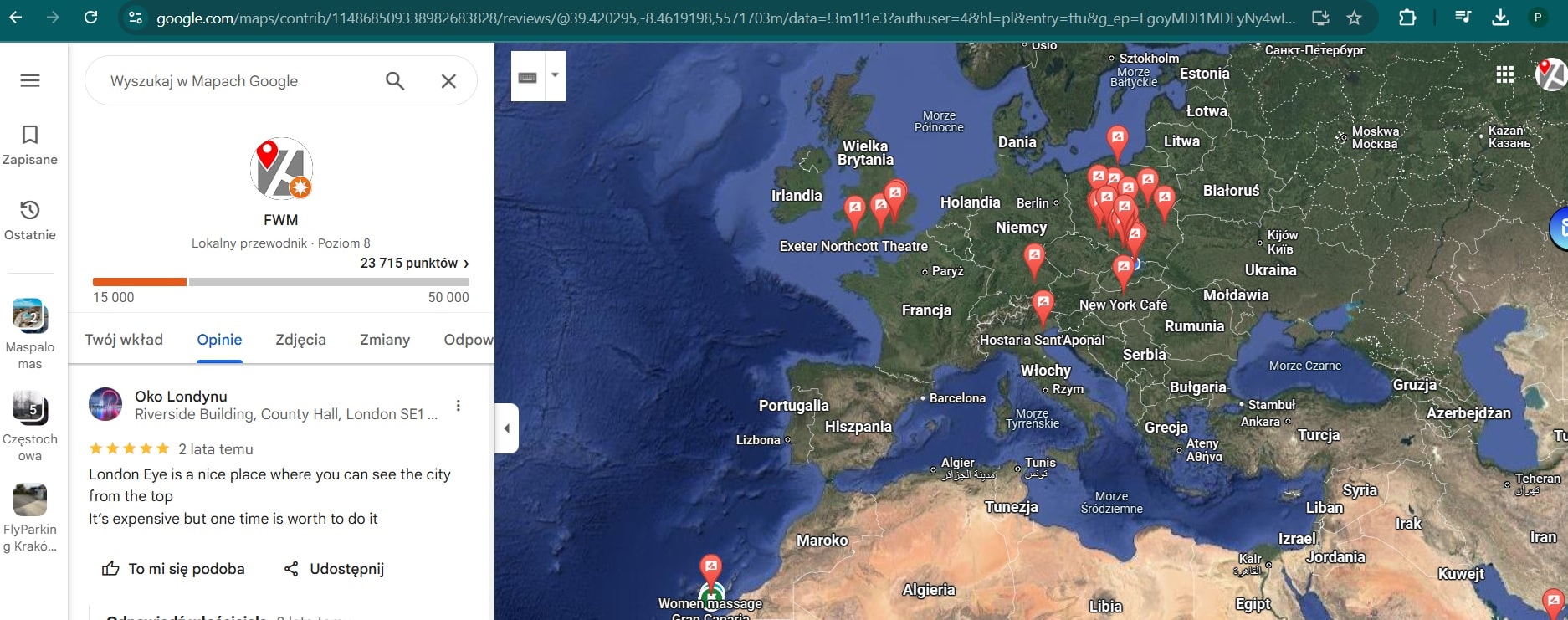The width and height of the screenshot is (1568, 620).
Task: Click the Ukraina label on the map
Action: point(1270,270)
